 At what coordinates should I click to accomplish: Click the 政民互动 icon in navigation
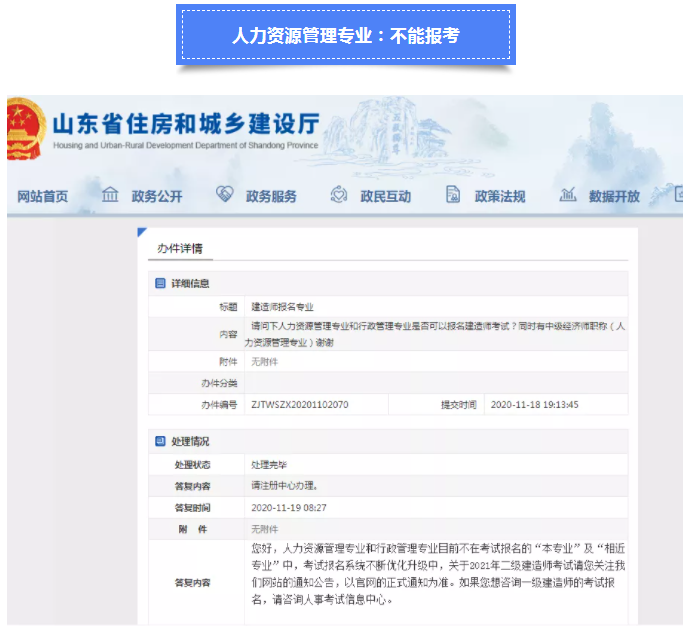339,194
